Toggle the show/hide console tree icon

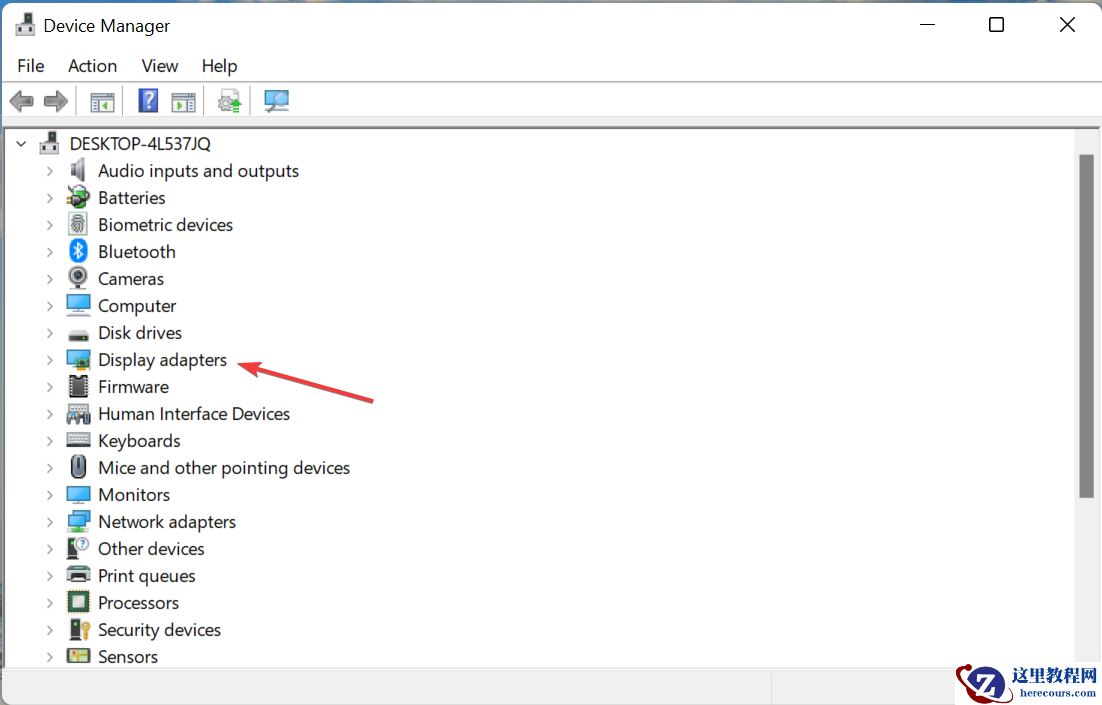tap(102, 102)
